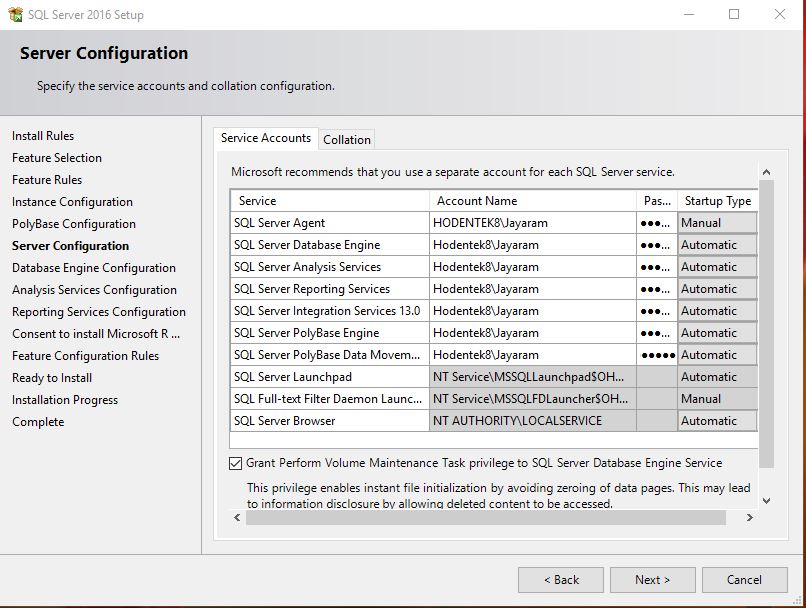Screen dimensions: 806x608
Task: Open startup type for SQL Full-text Filter Daemon
Action: pos(717,398)
